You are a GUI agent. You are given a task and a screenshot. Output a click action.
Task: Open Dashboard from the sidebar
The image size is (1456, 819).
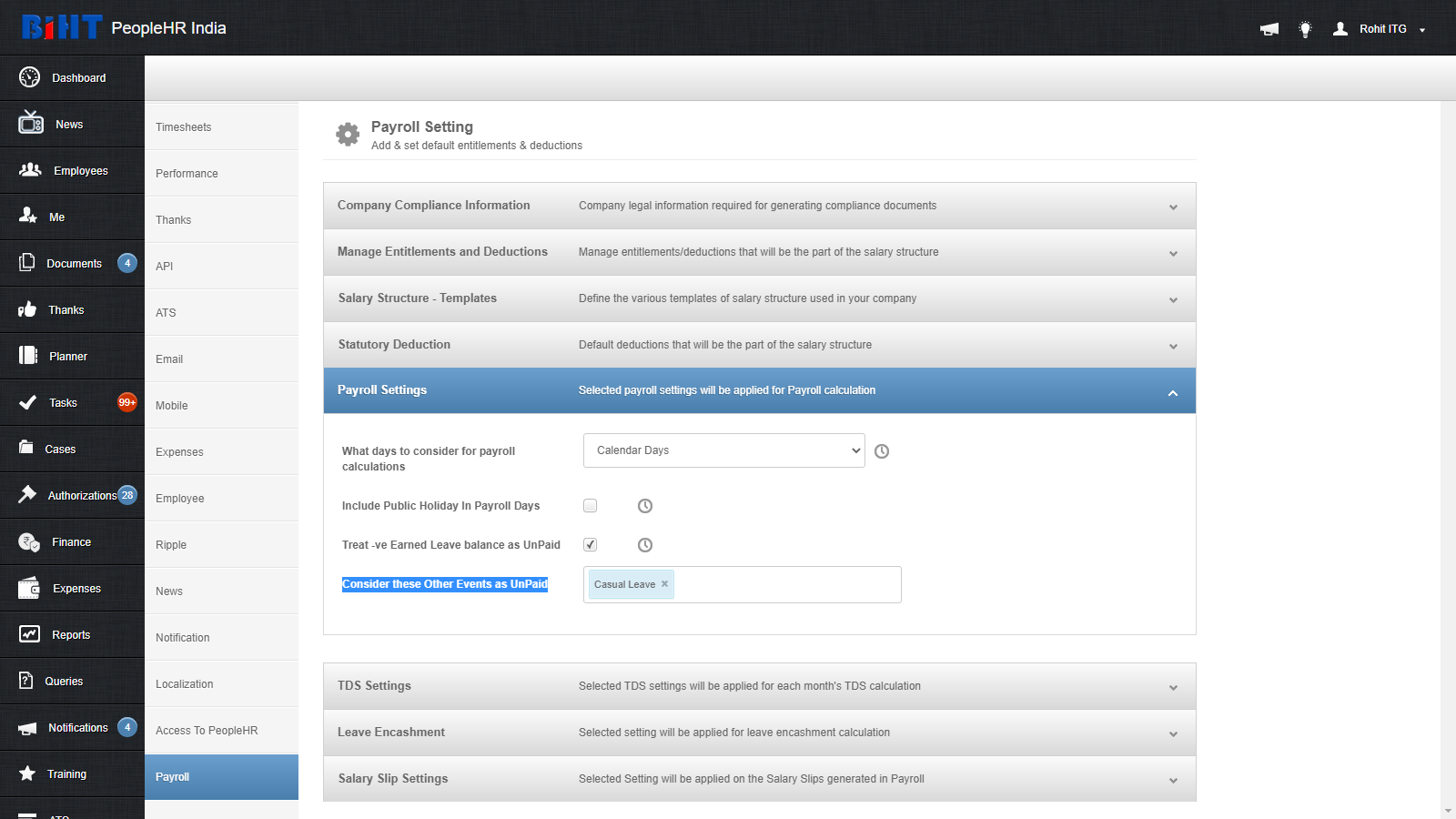[72, 78]
